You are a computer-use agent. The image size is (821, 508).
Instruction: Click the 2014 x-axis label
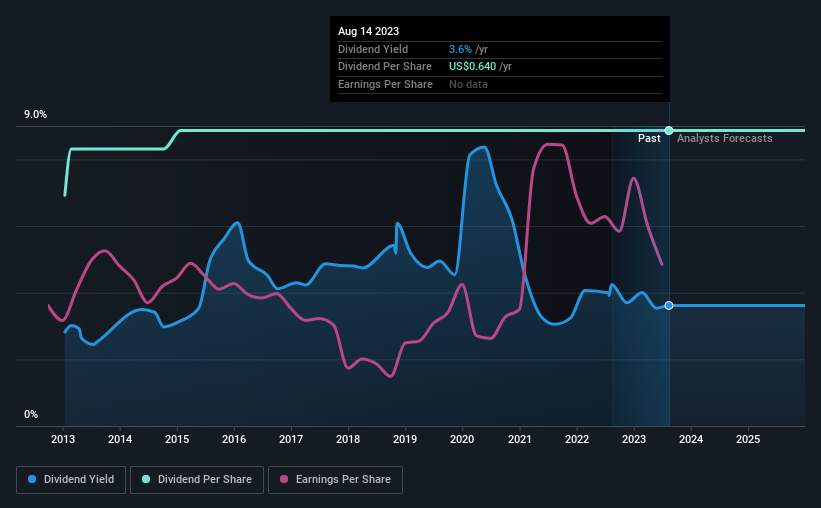120,439
